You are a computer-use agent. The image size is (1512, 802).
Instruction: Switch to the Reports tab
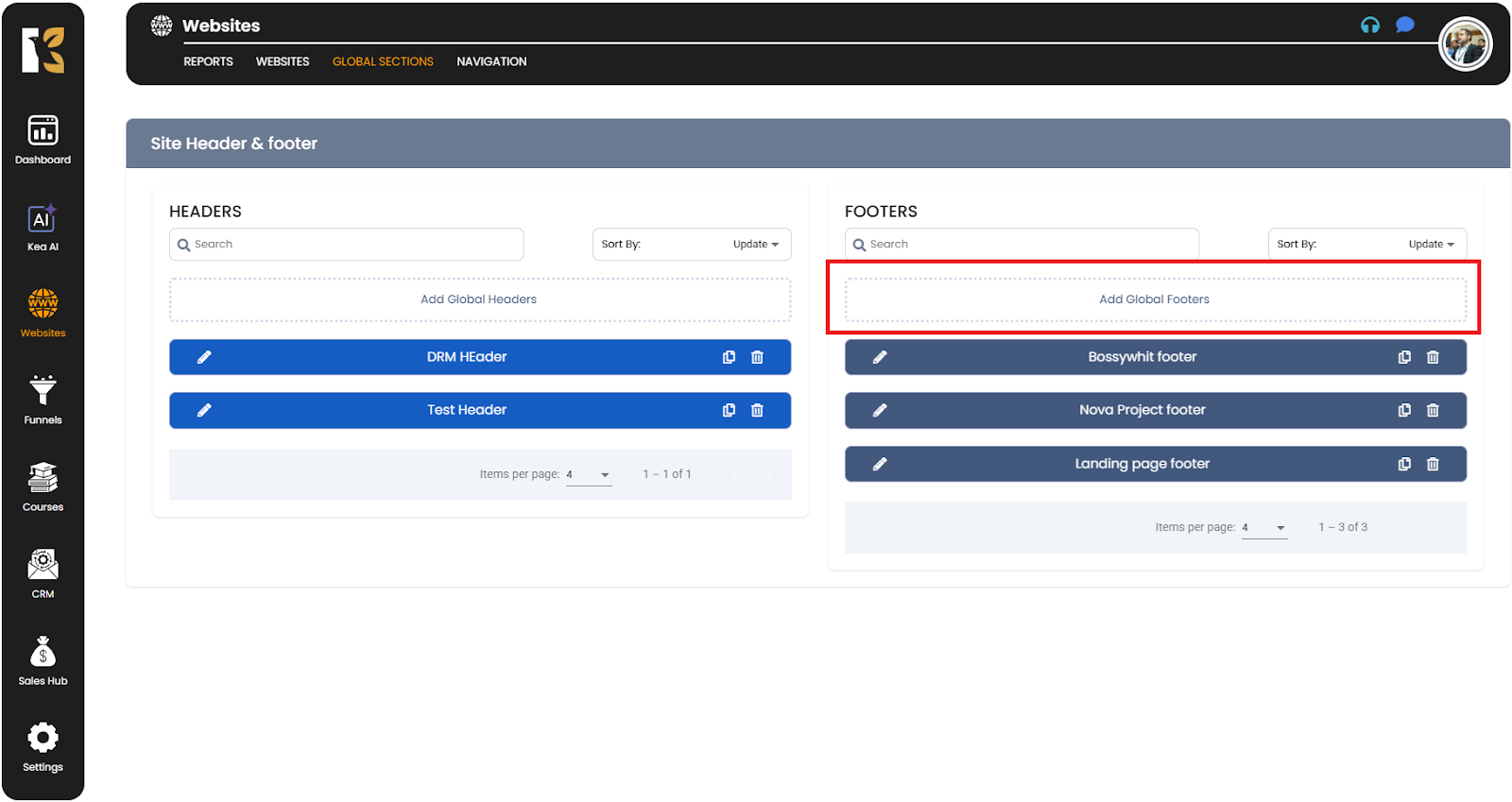[x=208, y=61]
